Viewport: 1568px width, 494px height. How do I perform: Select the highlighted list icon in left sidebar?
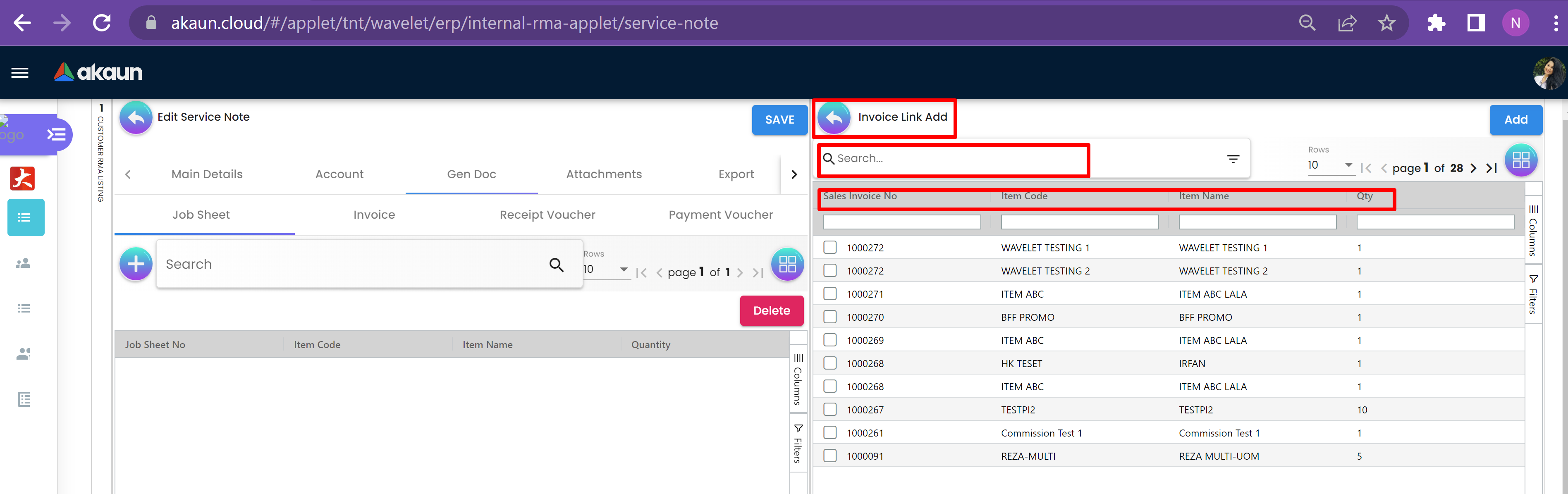point(25,217)
